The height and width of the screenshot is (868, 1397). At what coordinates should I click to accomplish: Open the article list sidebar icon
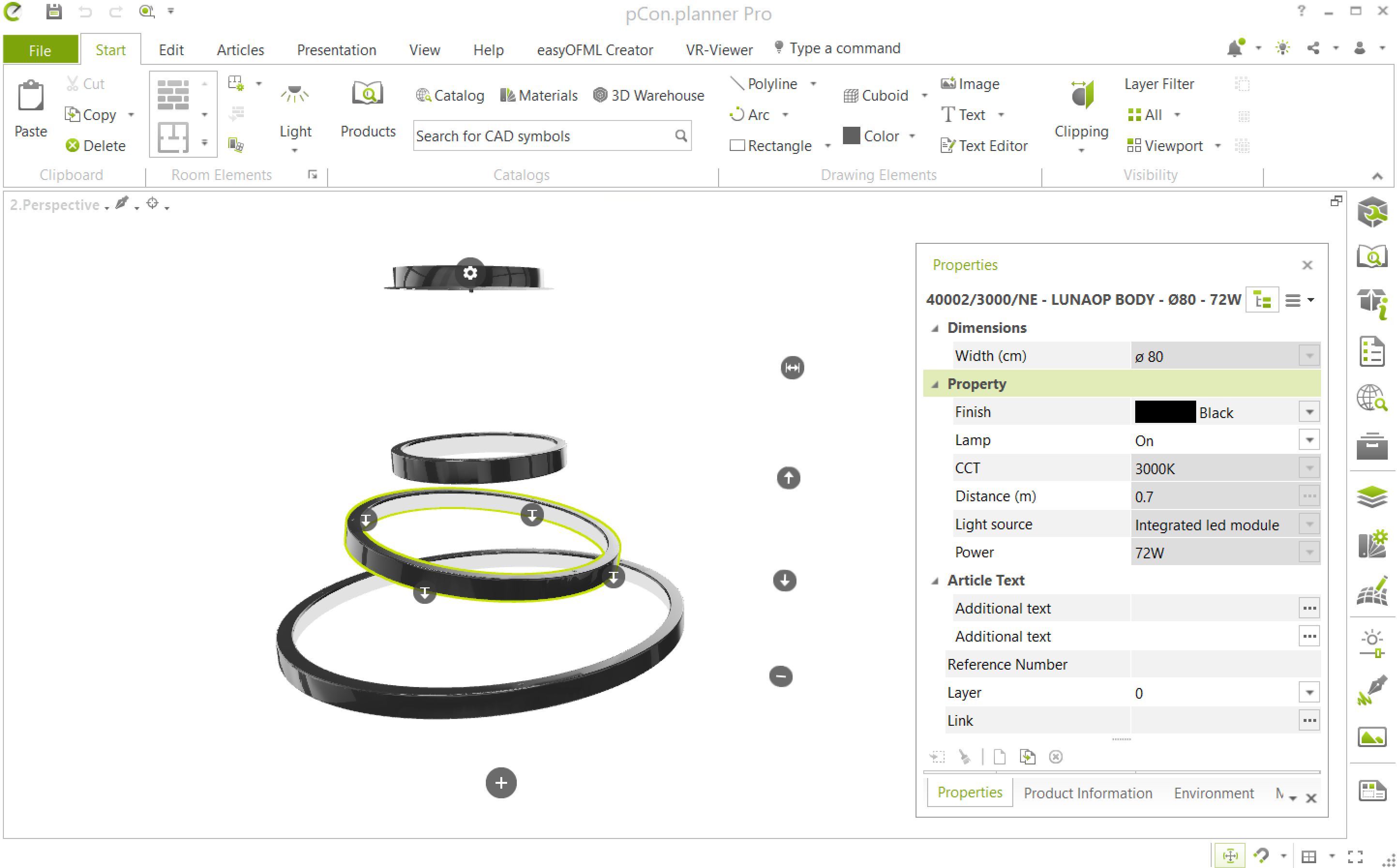(1372, 351)
